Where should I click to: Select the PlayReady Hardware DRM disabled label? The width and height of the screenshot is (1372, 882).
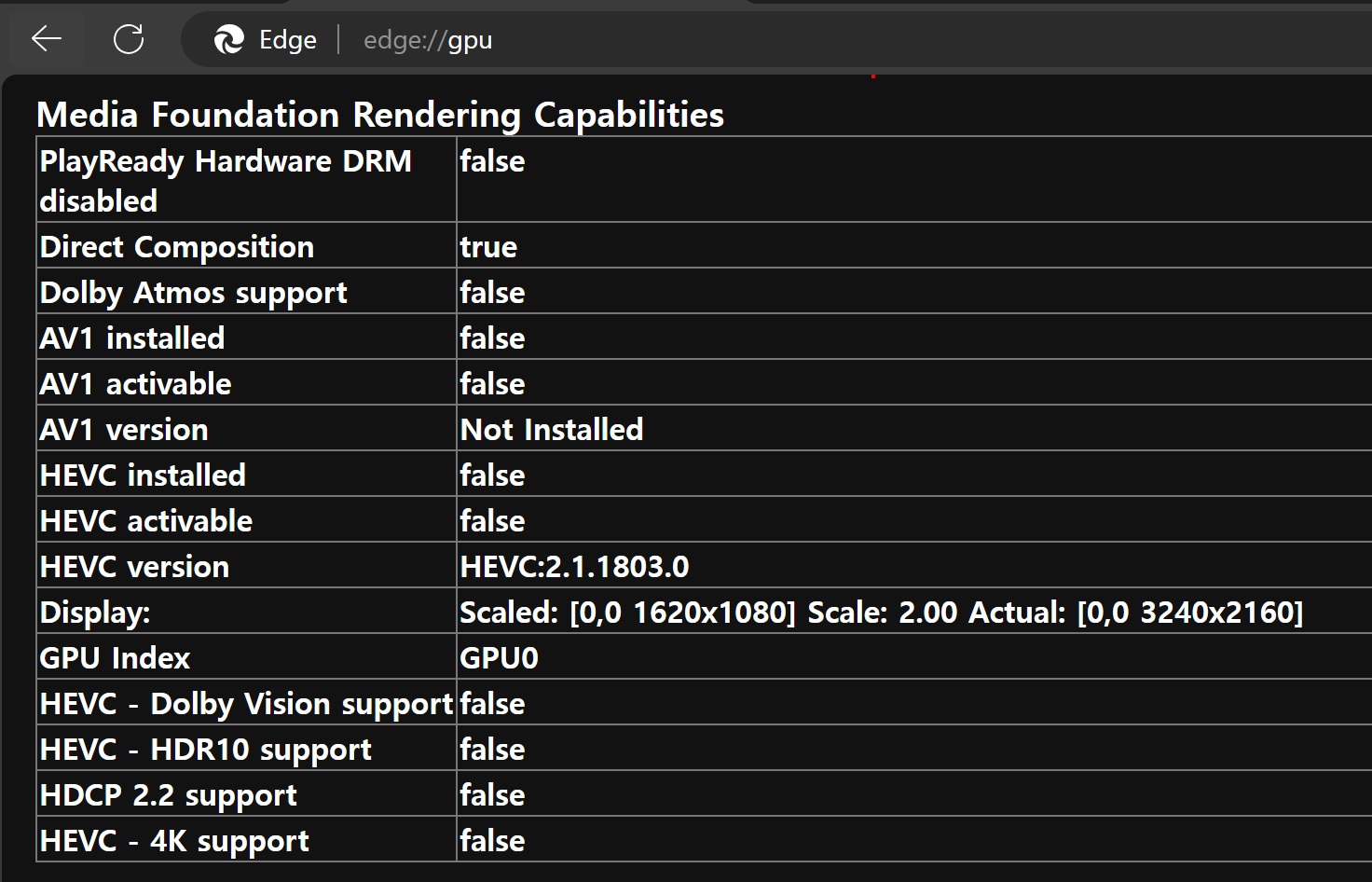click(x=226, y=181)
